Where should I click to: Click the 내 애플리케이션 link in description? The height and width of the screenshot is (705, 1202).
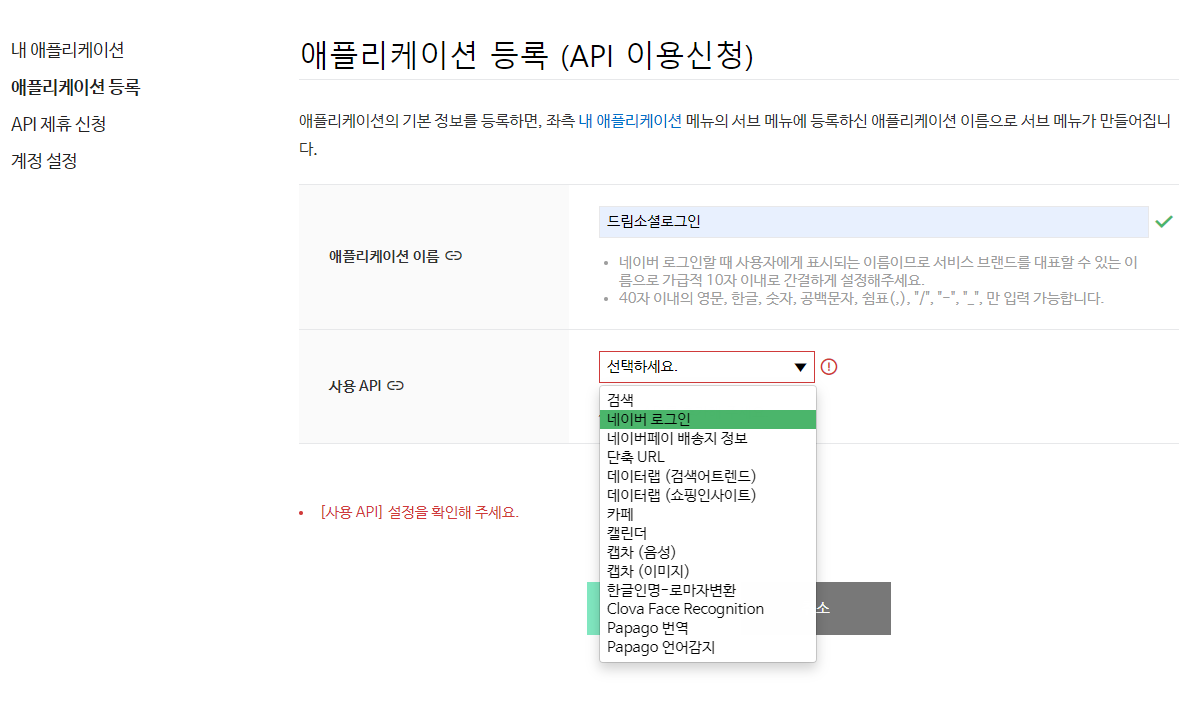point(630,121)
